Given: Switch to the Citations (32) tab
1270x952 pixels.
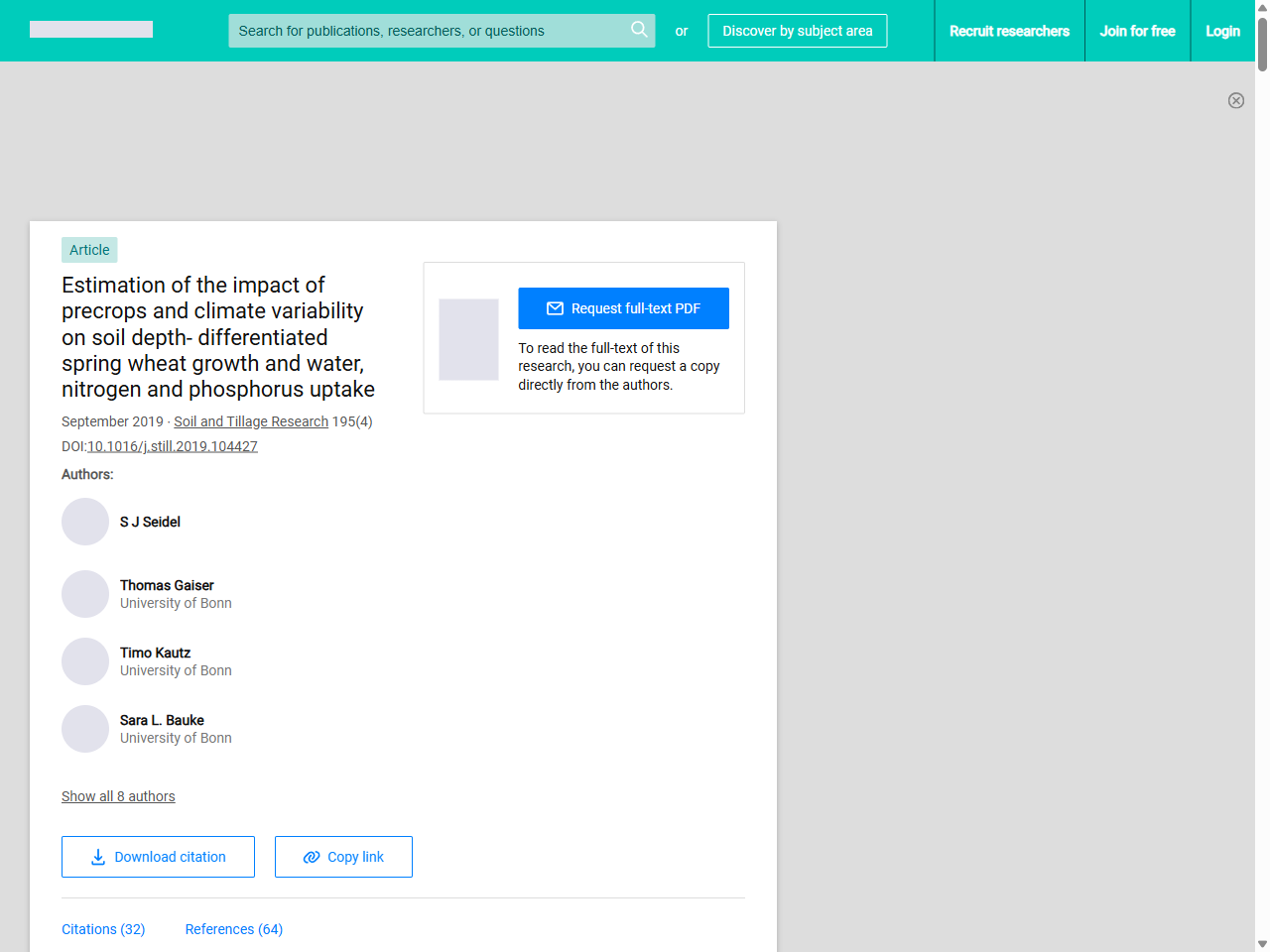Looking at the screenshot, I should click(x=103, y=929).
